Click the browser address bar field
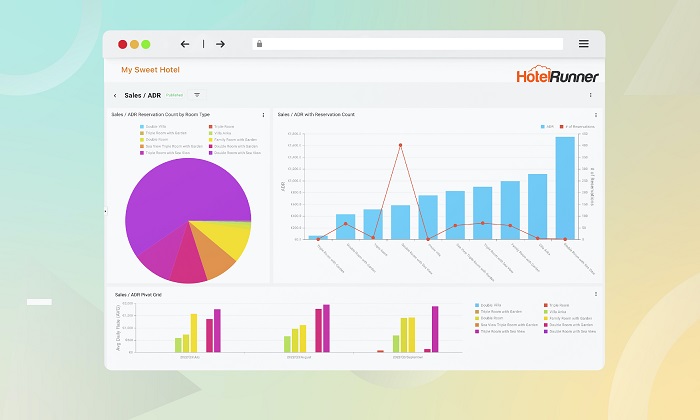 point(408,44)
